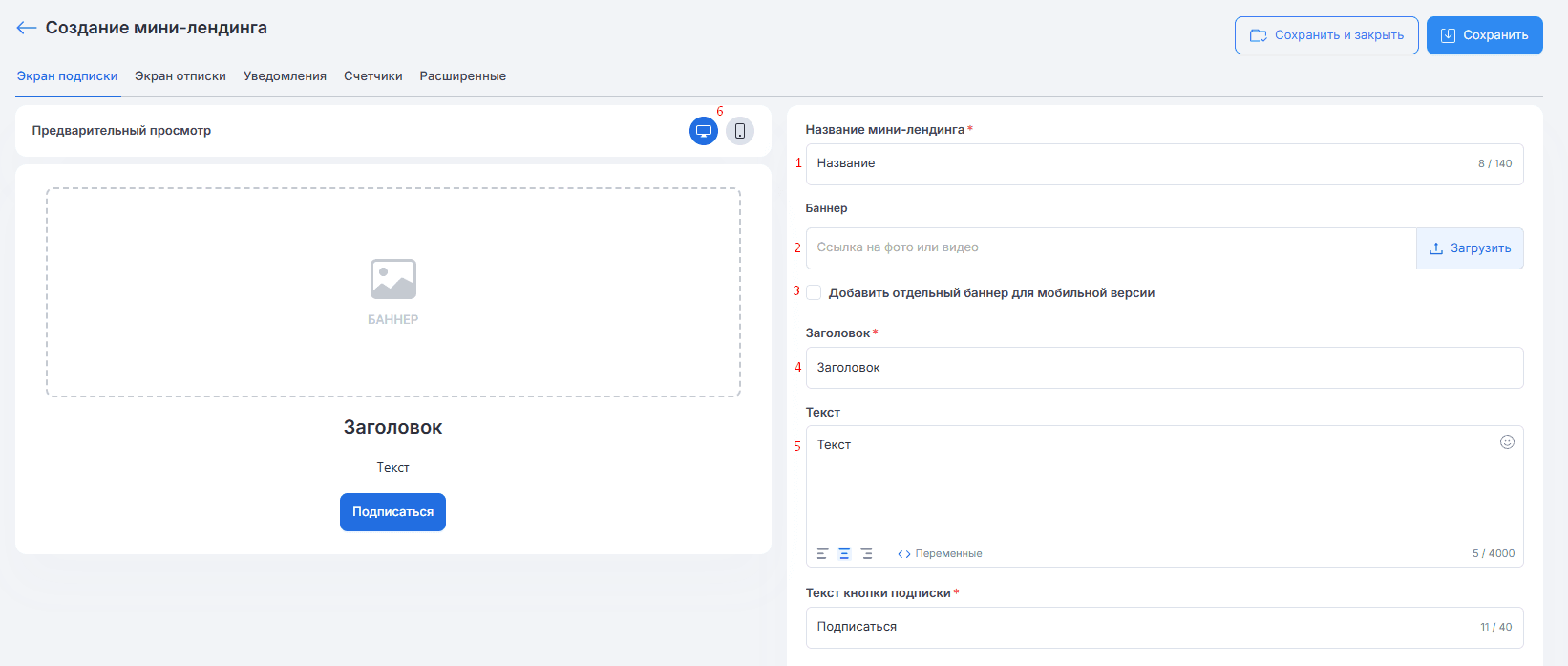Align text to the right
This screenshot has width=1568, height=666.
pyautogui.click(x=866, y=553)
